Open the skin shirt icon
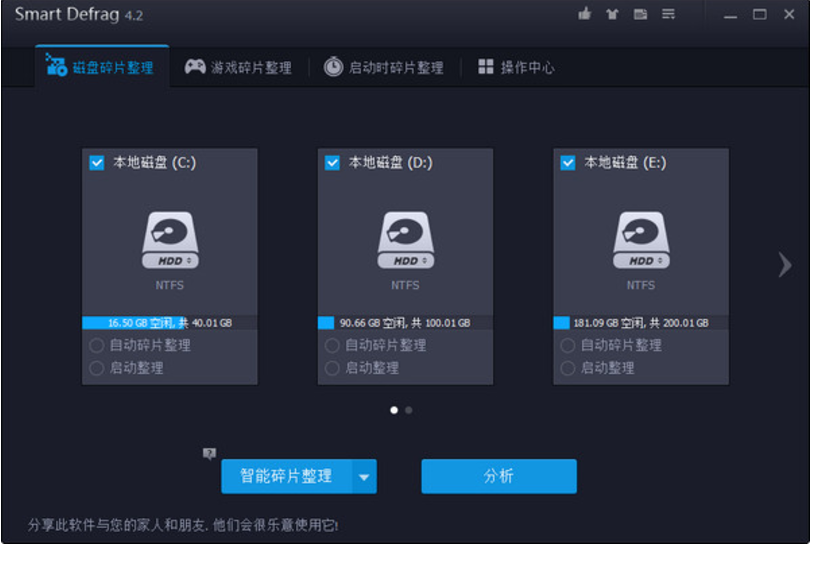This screenshot has height=561, width=813. [612, 14]
